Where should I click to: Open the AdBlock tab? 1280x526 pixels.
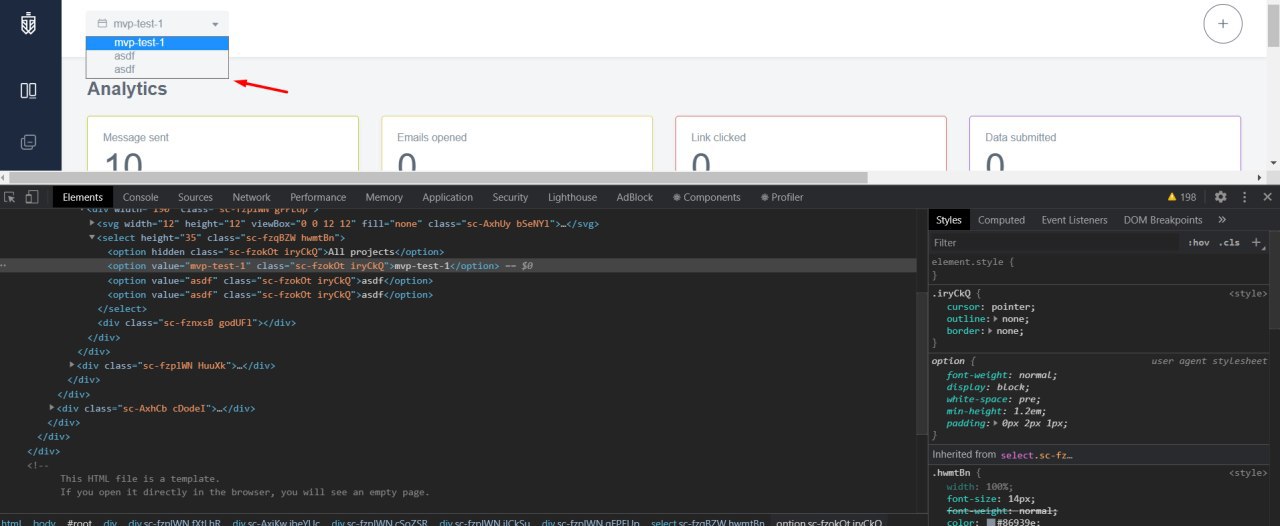pos(634,197)
